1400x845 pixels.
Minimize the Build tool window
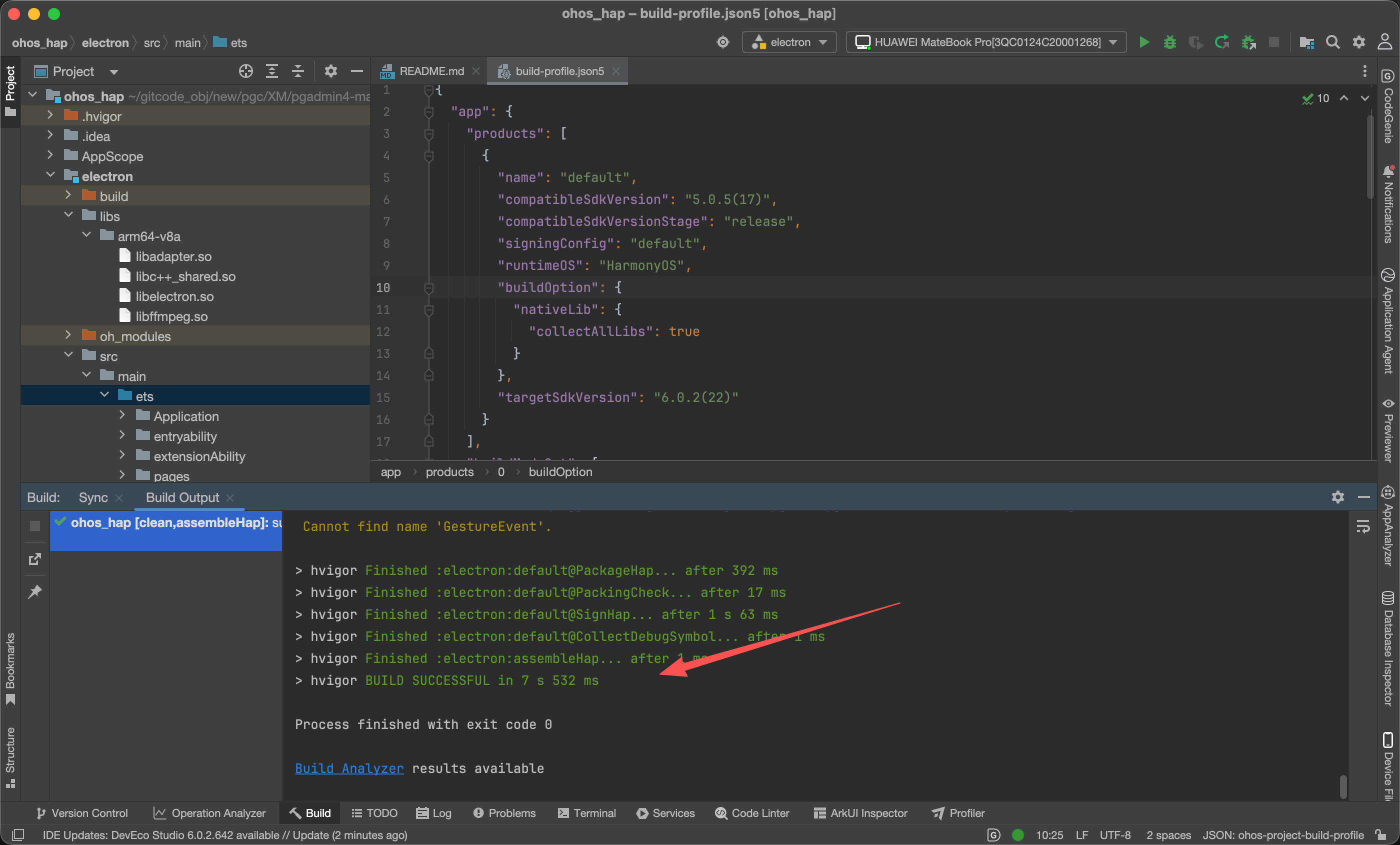[1363, 497]
